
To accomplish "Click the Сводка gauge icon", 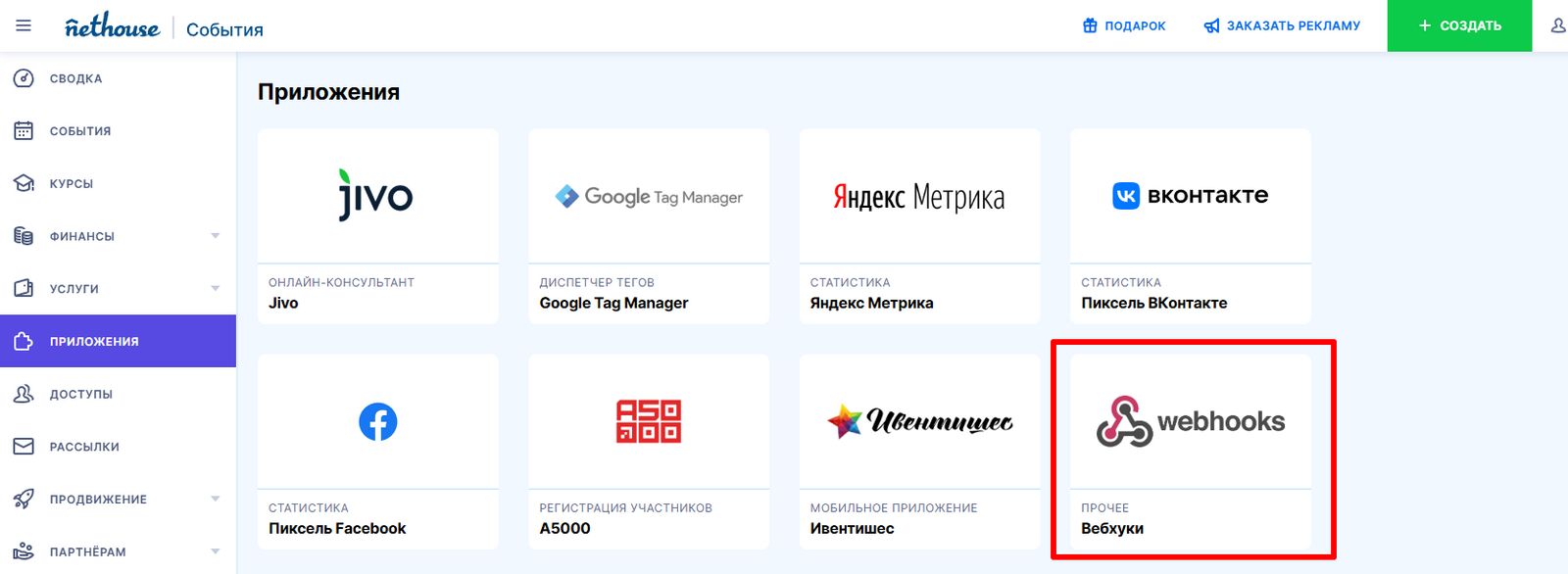I will tap(24, 78).
